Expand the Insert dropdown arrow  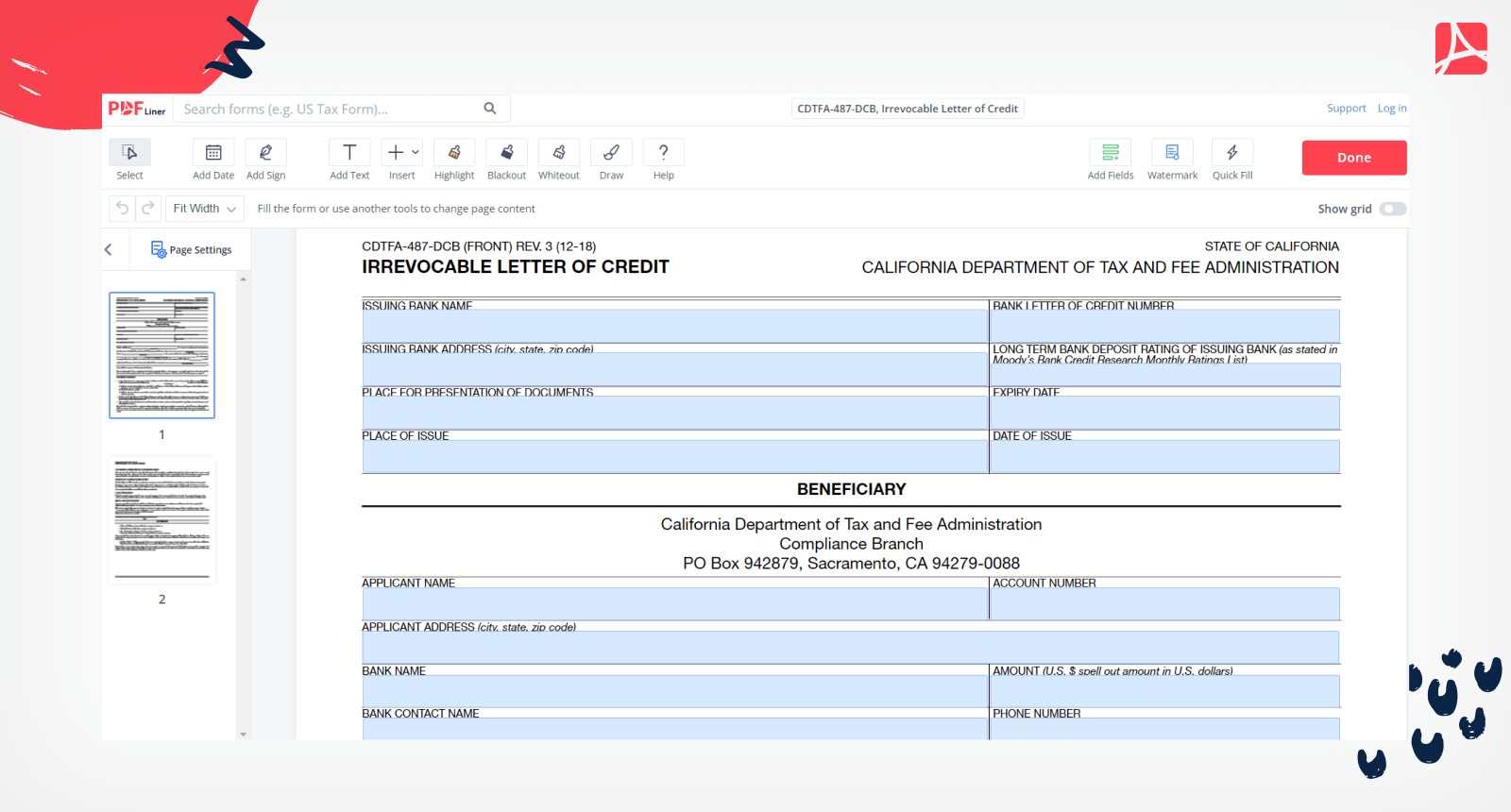416,152
